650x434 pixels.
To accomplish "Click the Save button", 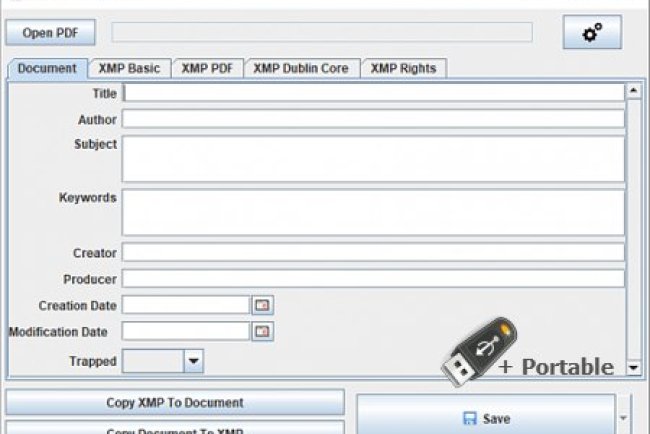I will click(486, 418).
